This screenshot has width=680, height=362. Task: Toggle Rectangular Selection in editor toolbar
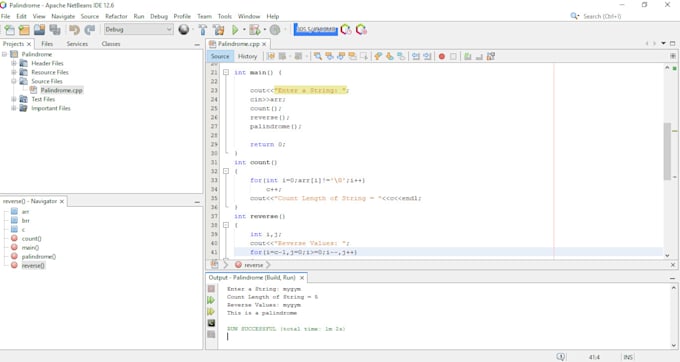coord(363,56)
